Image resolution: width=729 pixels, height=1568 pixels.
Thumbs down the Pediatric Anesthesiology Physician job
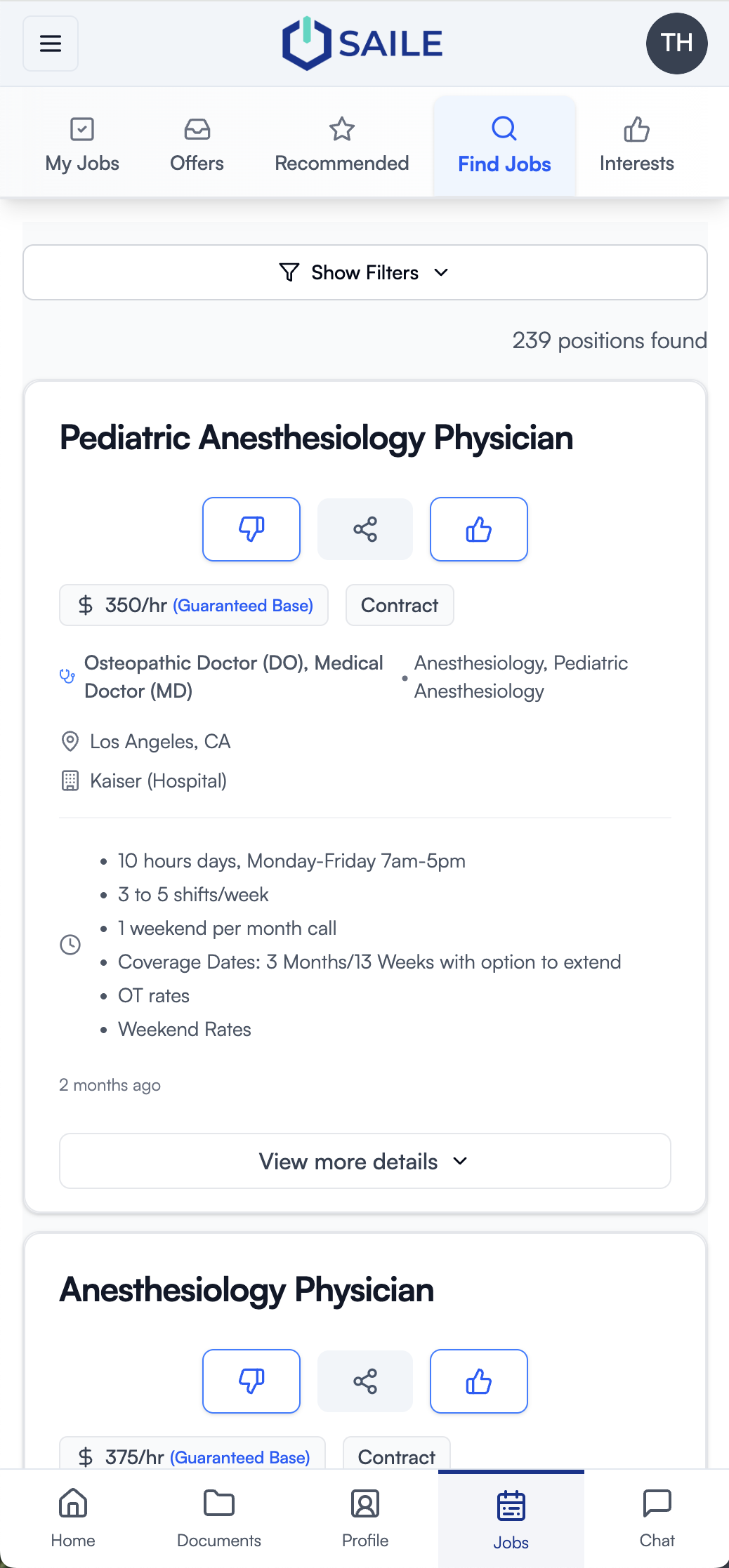click(x=251, y=529)
